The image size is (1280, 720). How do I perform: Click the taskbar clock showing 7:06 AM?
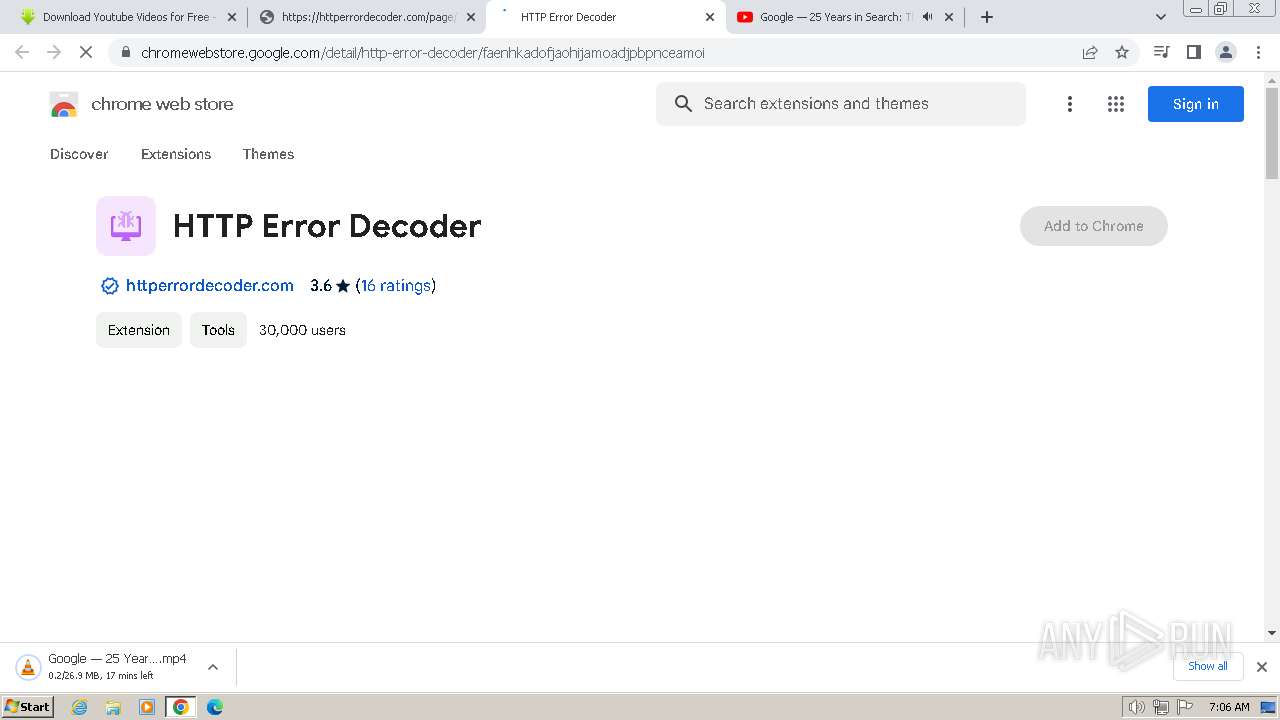pyautogui.click(x=1229, y=707)
